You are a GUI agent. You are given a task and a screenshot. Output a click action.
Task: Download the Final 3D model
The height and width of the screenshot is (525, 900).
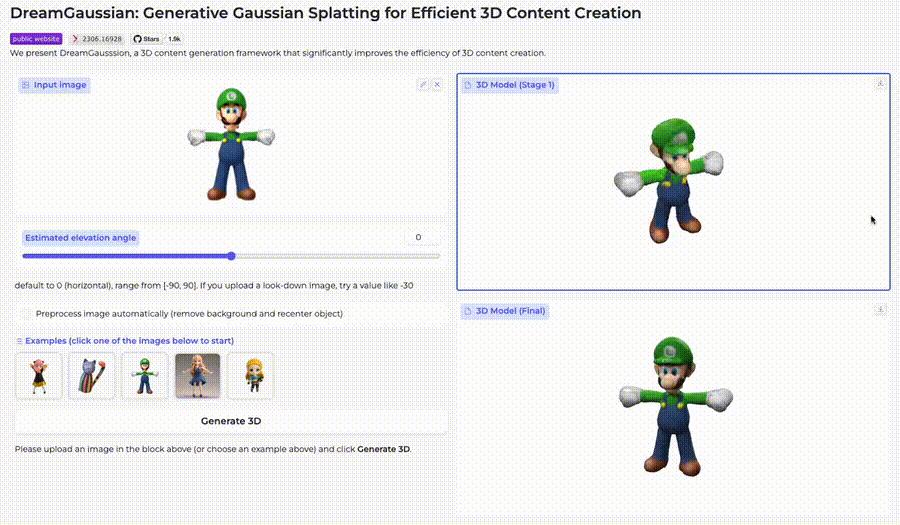[880, 310]
